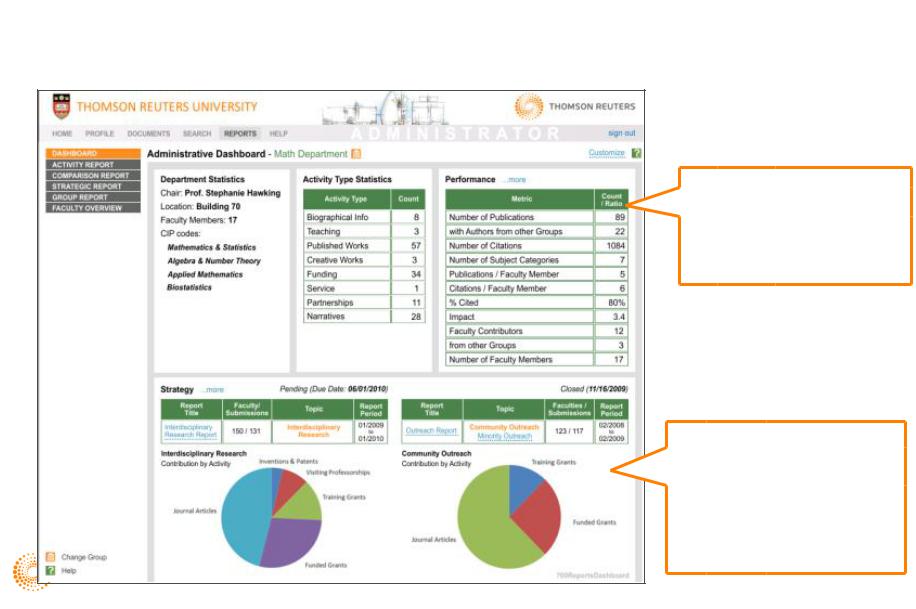Click the Narratives activity row
The height and width of the screenshot is (609, 916).
364,316
